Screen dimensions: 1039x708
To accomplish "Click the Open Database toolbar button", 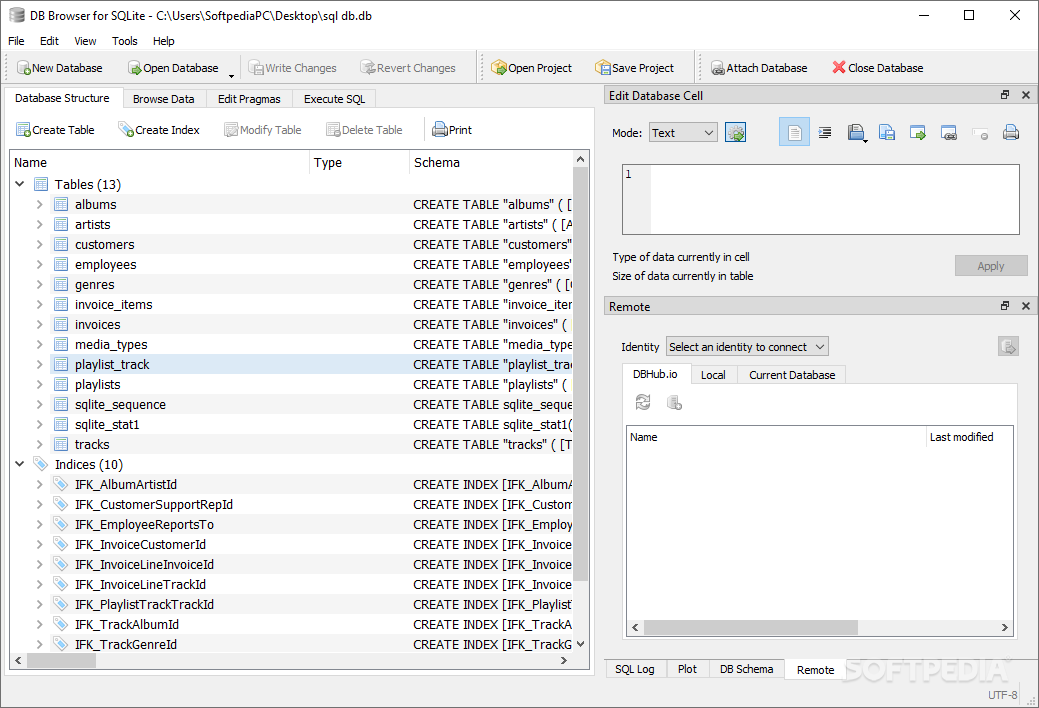I will point(174,68).
